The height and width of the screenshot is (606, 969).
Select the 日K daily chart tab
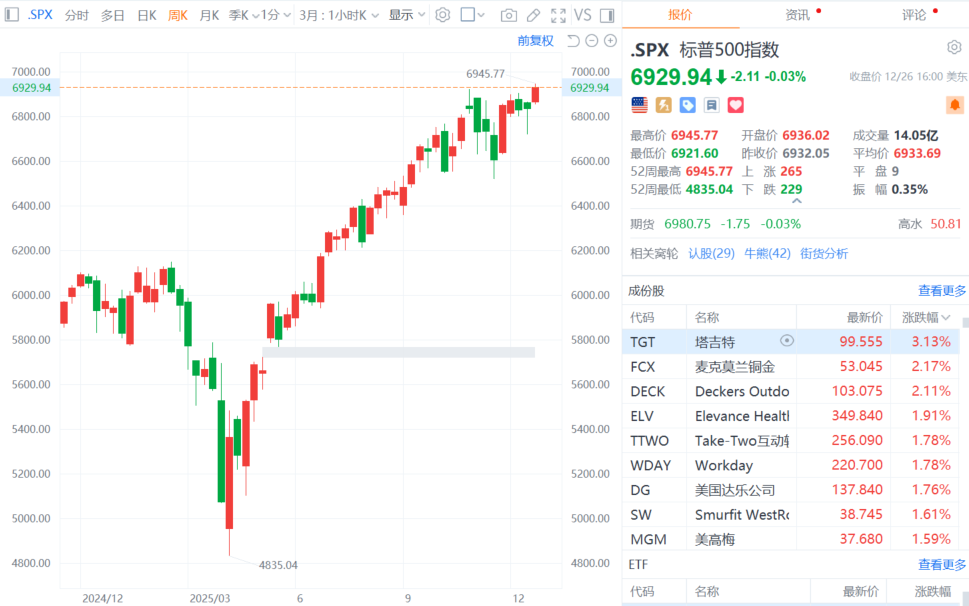click(146, 15)
